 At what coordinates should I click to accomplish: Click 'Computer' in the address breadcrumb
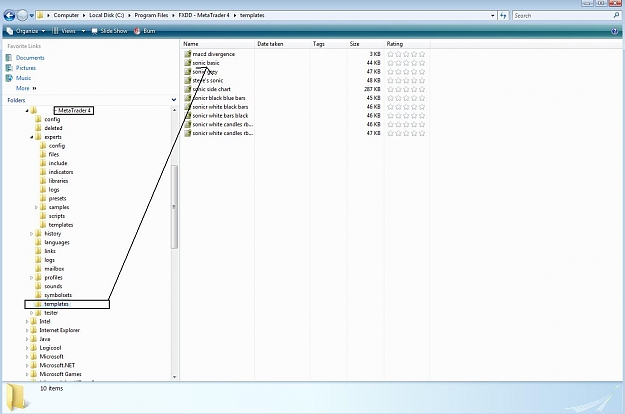pyautogui.click(x=66, y=15)
